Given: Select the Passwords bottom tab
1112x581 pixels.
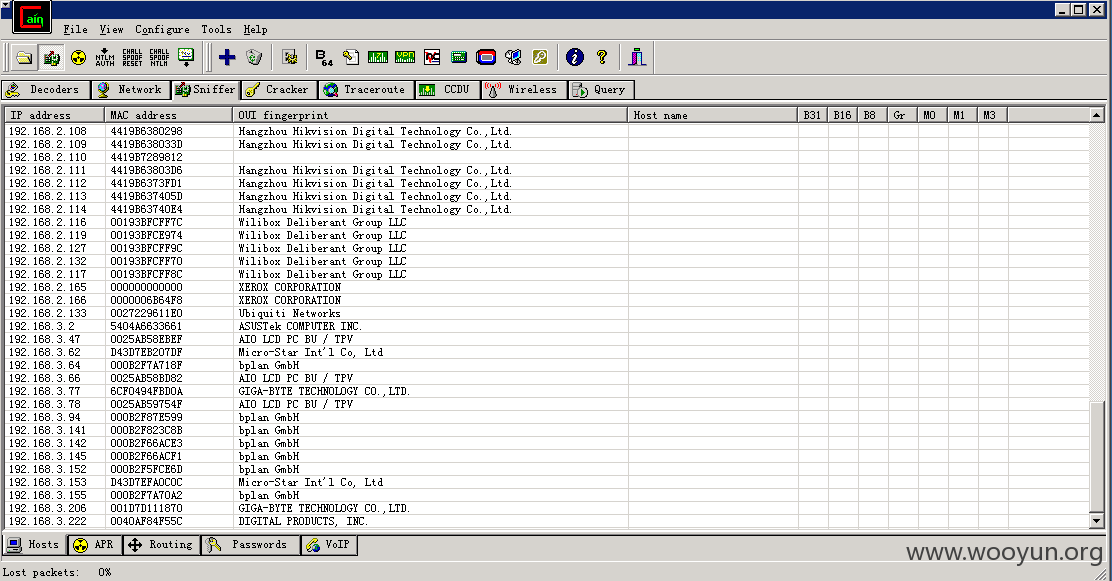Looking at the screenshot, I should coord(250,545).
